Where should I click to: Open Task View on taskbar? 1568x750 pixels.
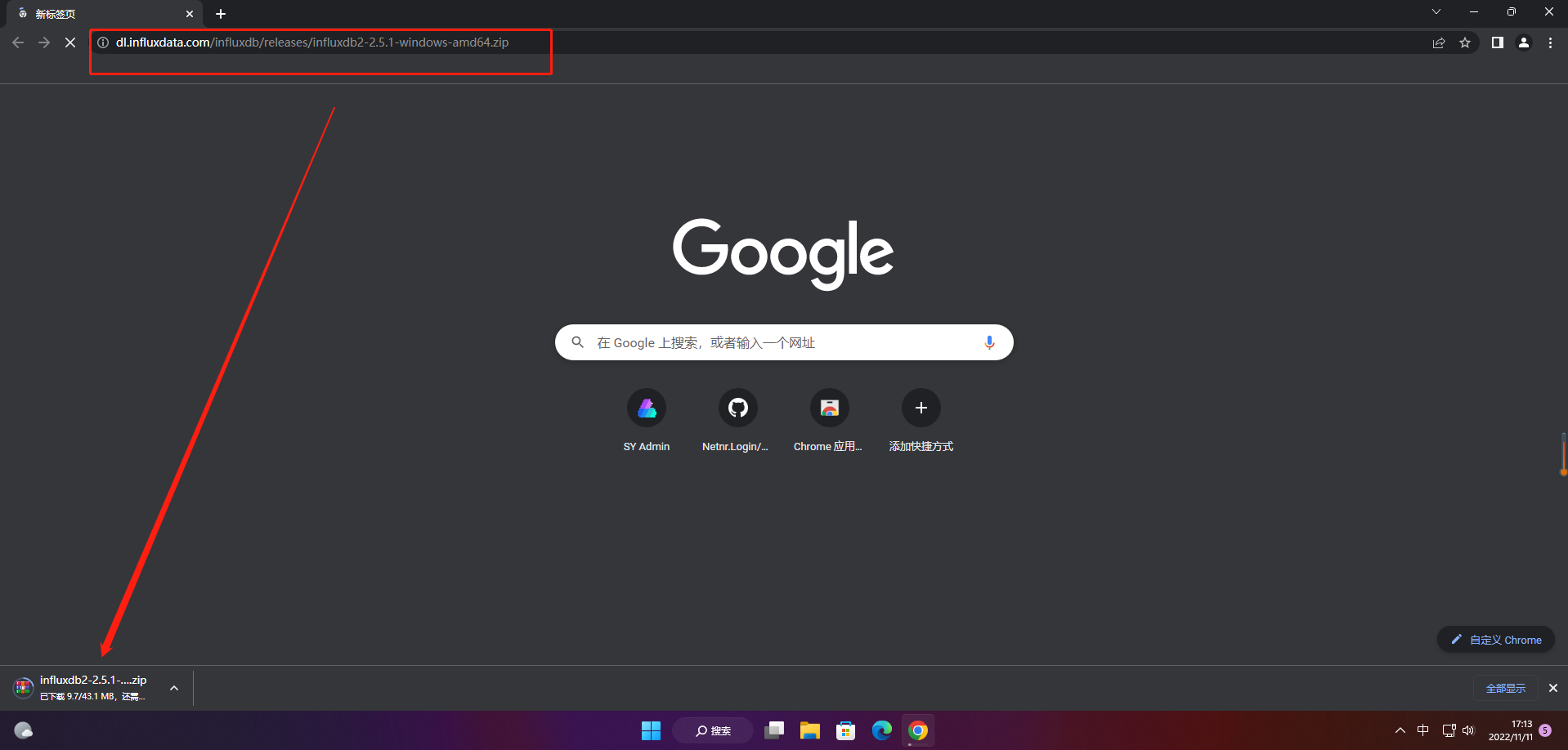click(x=774, y=730)
